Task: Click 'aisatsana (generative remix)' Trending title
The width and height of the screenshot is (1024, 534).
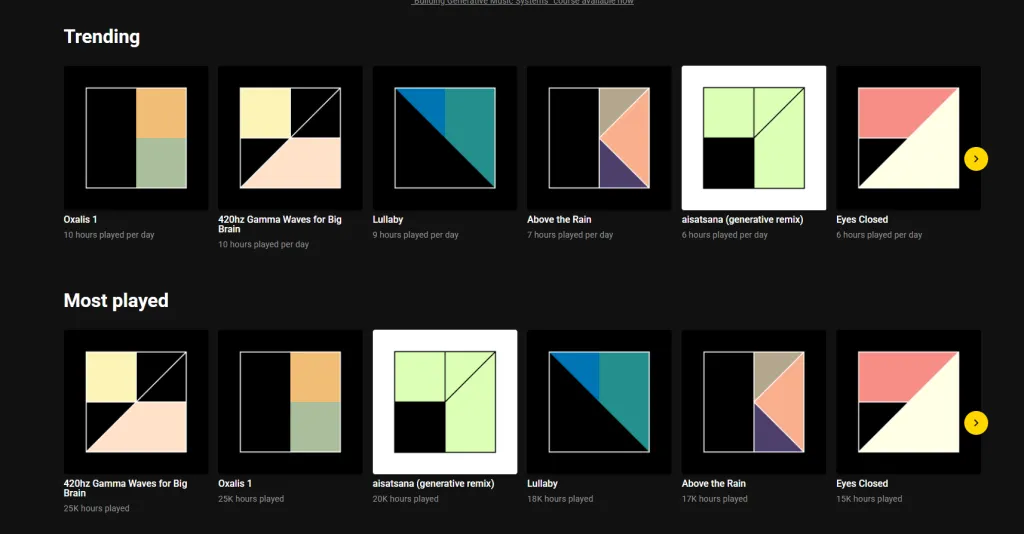Action: [x=743, y=219]
